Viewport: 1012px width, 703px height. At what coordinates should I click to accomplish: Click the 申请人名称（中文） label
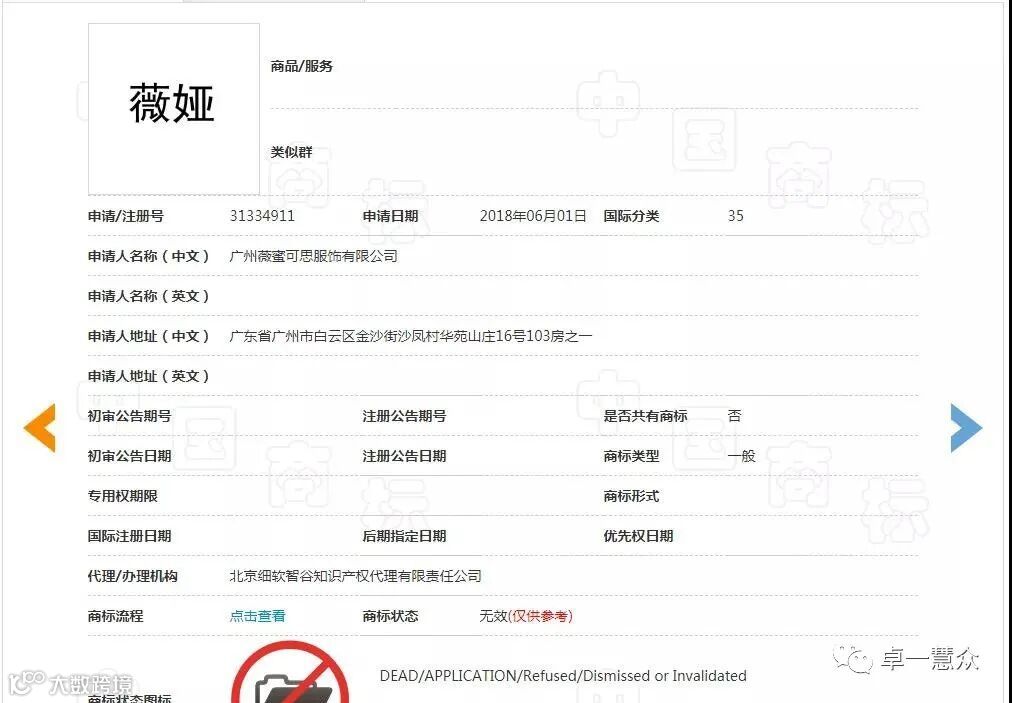click(149, 256)
